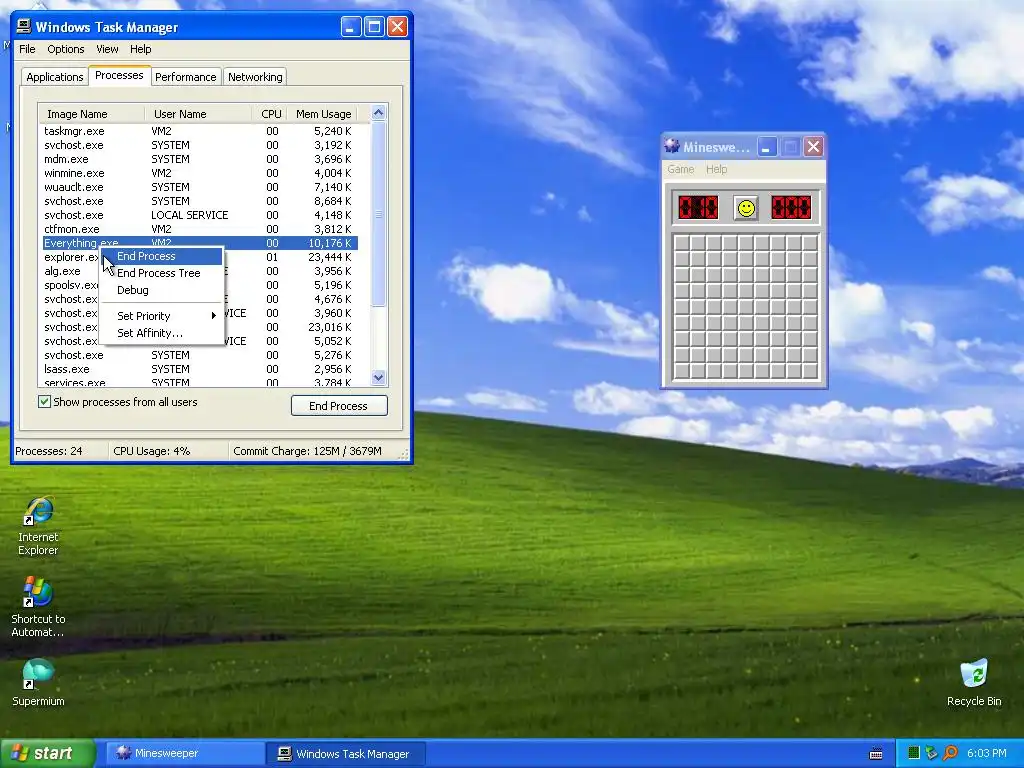Select Debug from the context menu
The image size is (1024, 768).
pos(161,290)
